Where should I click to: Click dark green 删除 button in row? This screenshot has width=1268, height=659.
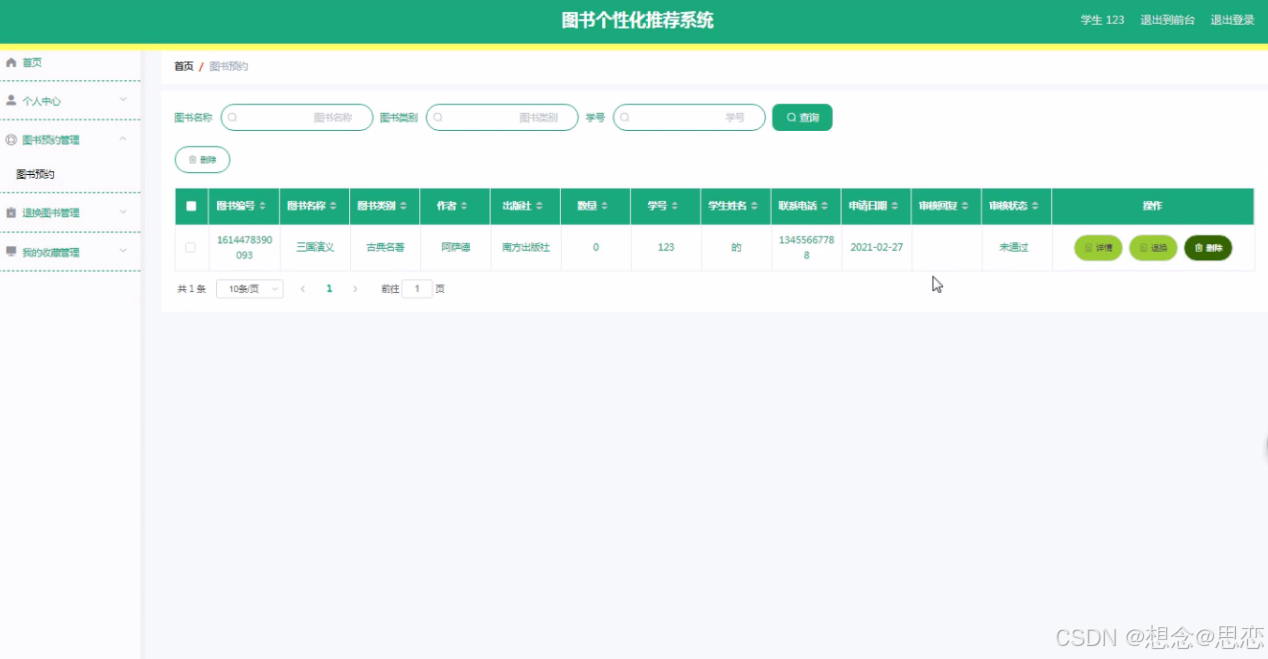[x=1208, y=247]
